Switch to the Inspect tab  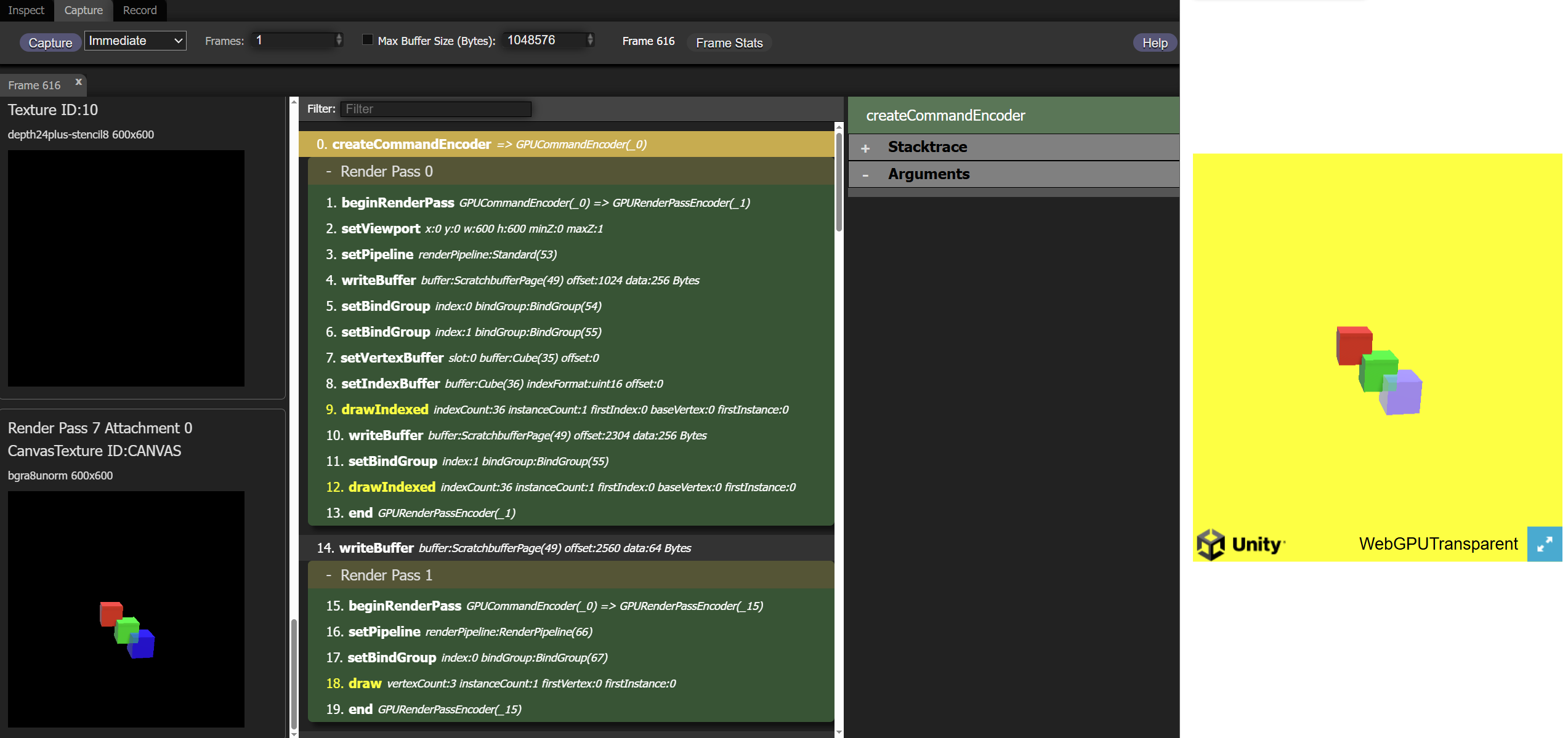(x=26, y=10)
